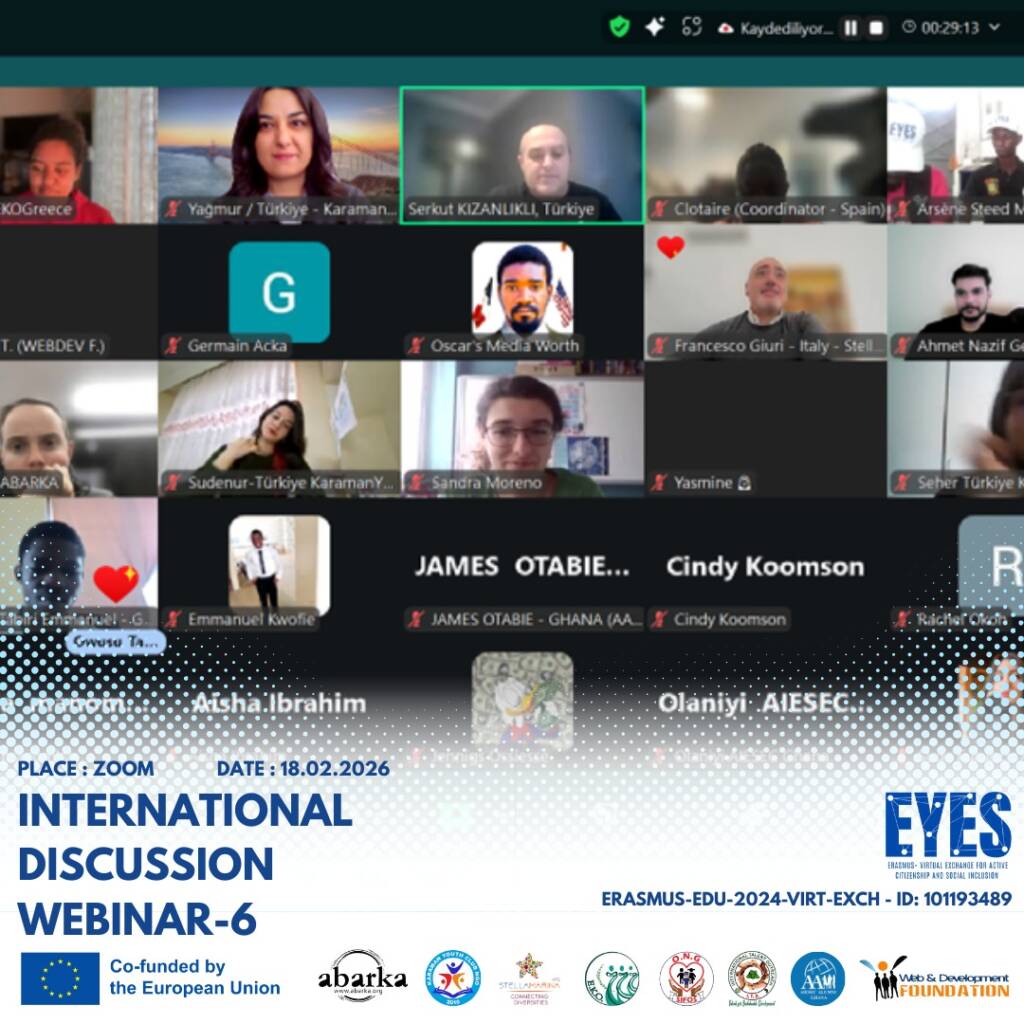Click Emmanuel Kwofie's profile photo
1024x1024 pixels.
tap(279, 565)
